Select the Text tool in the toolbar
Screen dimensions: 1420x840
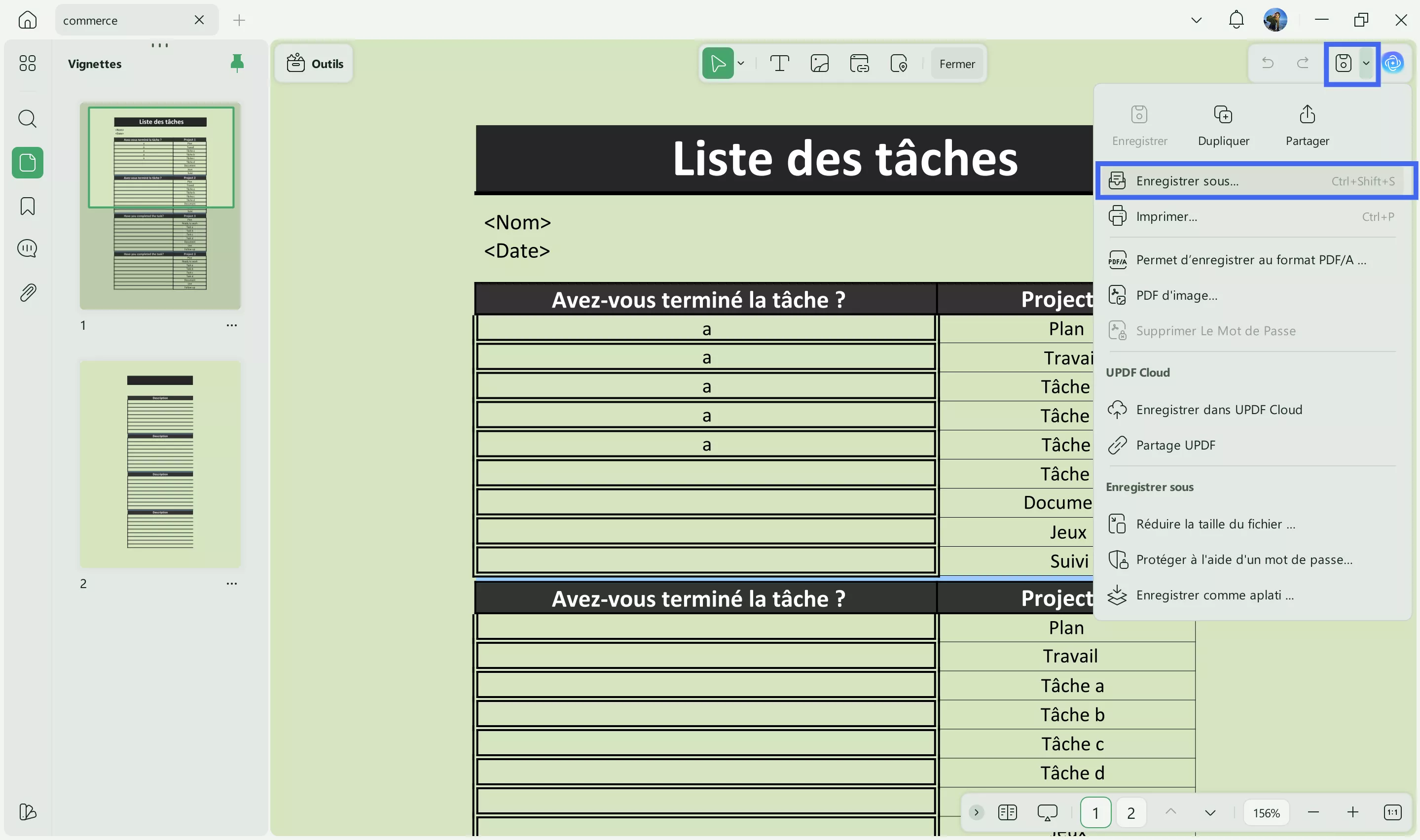point(780,63)
